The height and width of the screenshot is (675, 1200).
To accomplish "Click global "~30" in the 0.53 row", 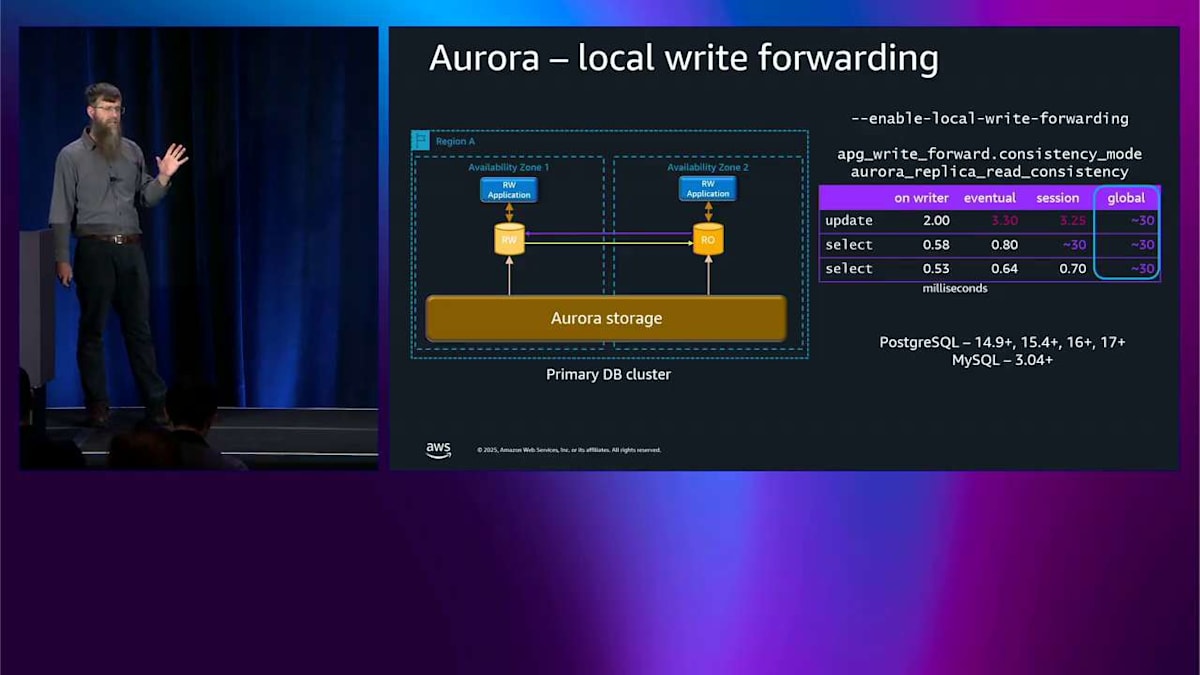I will [1143, 269].
